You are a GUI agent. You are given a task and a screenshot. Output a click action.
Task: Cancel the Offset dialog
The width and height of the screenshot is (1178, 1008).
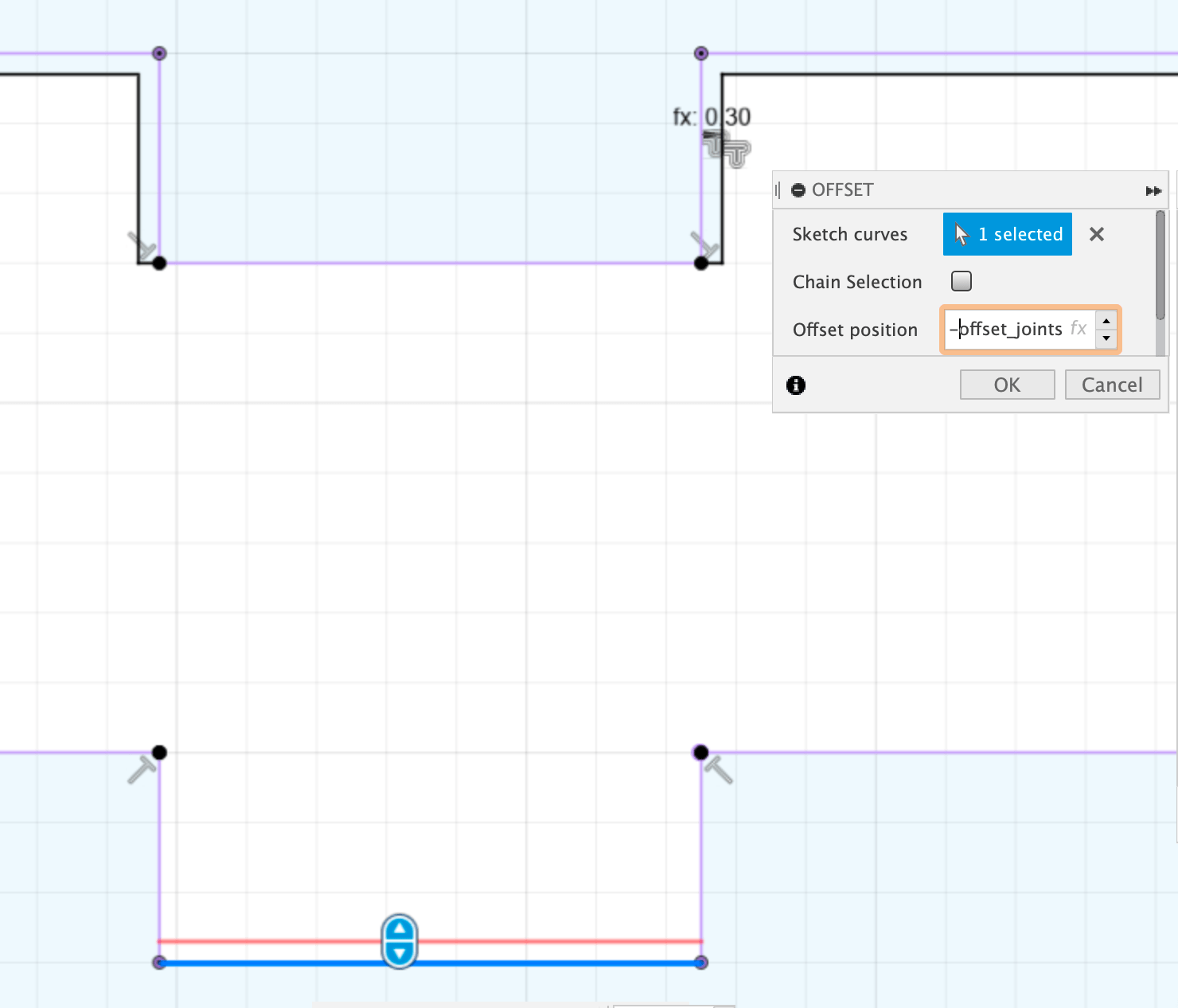coord(1112,385)
